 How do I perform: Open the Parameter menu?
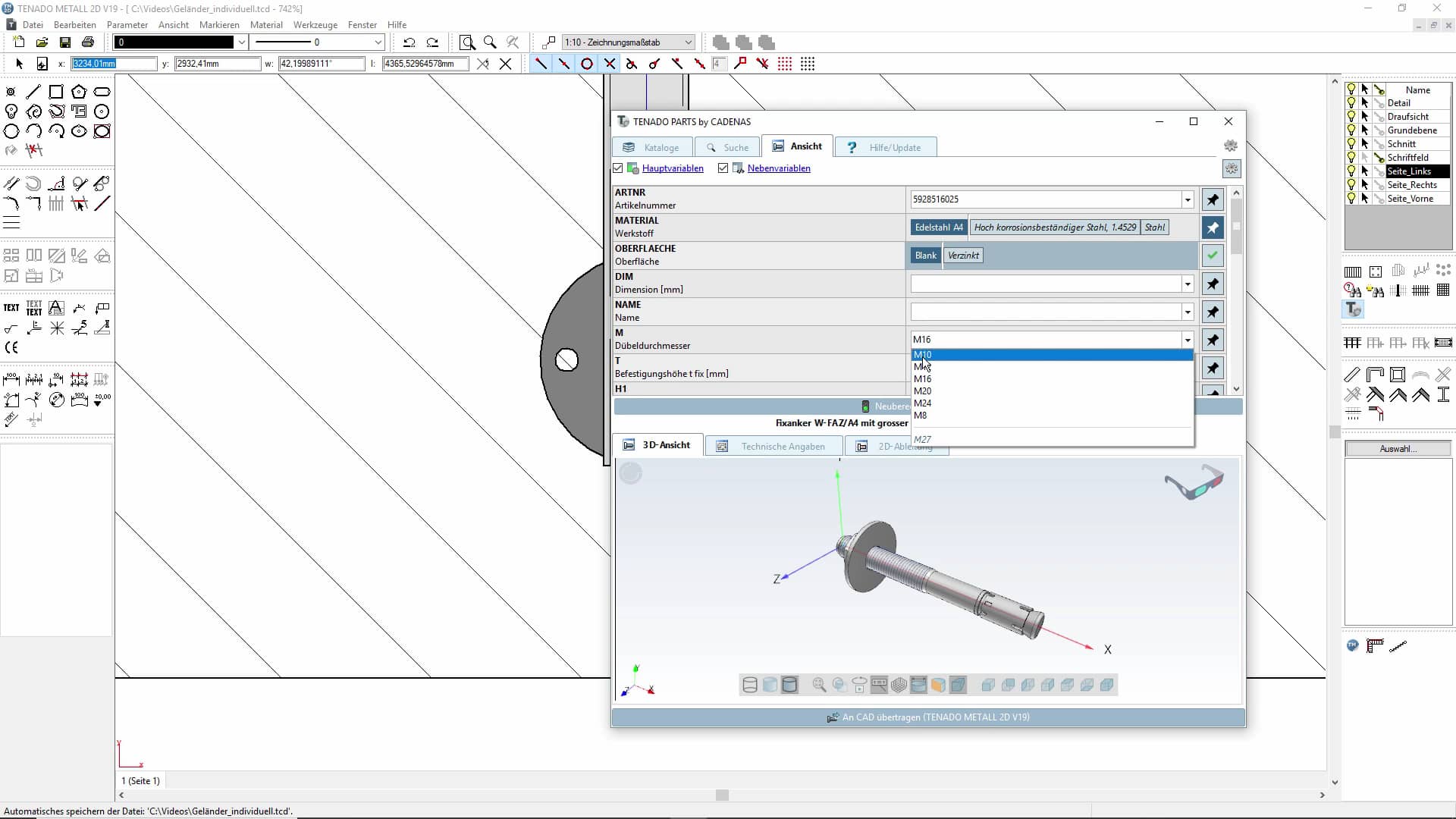coord(127,25)
